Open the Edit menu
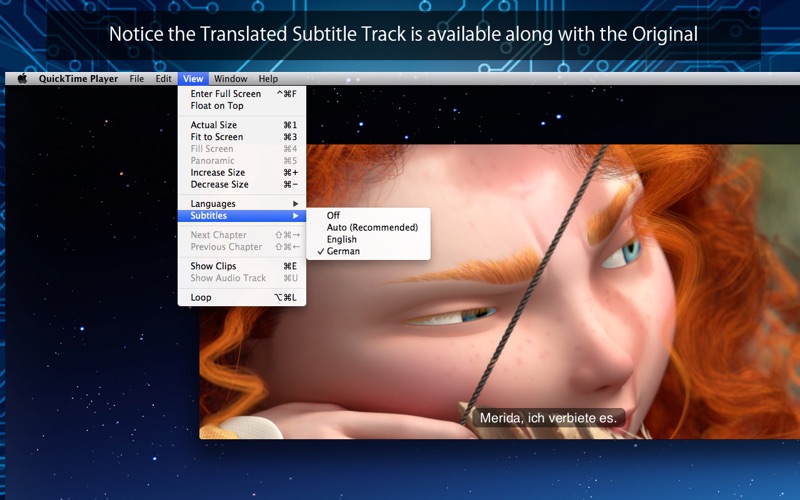Viewport: 800px width, 500px height. click(x=163, y=79)
